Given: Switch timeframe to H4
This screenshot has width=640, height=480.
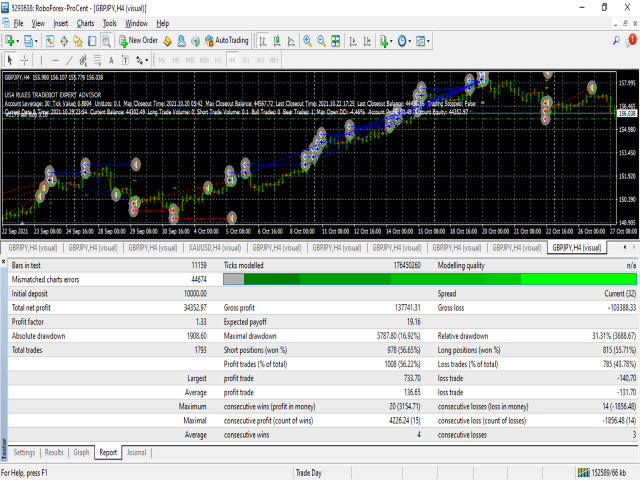Looking at the screenshot, I should 232,60.
